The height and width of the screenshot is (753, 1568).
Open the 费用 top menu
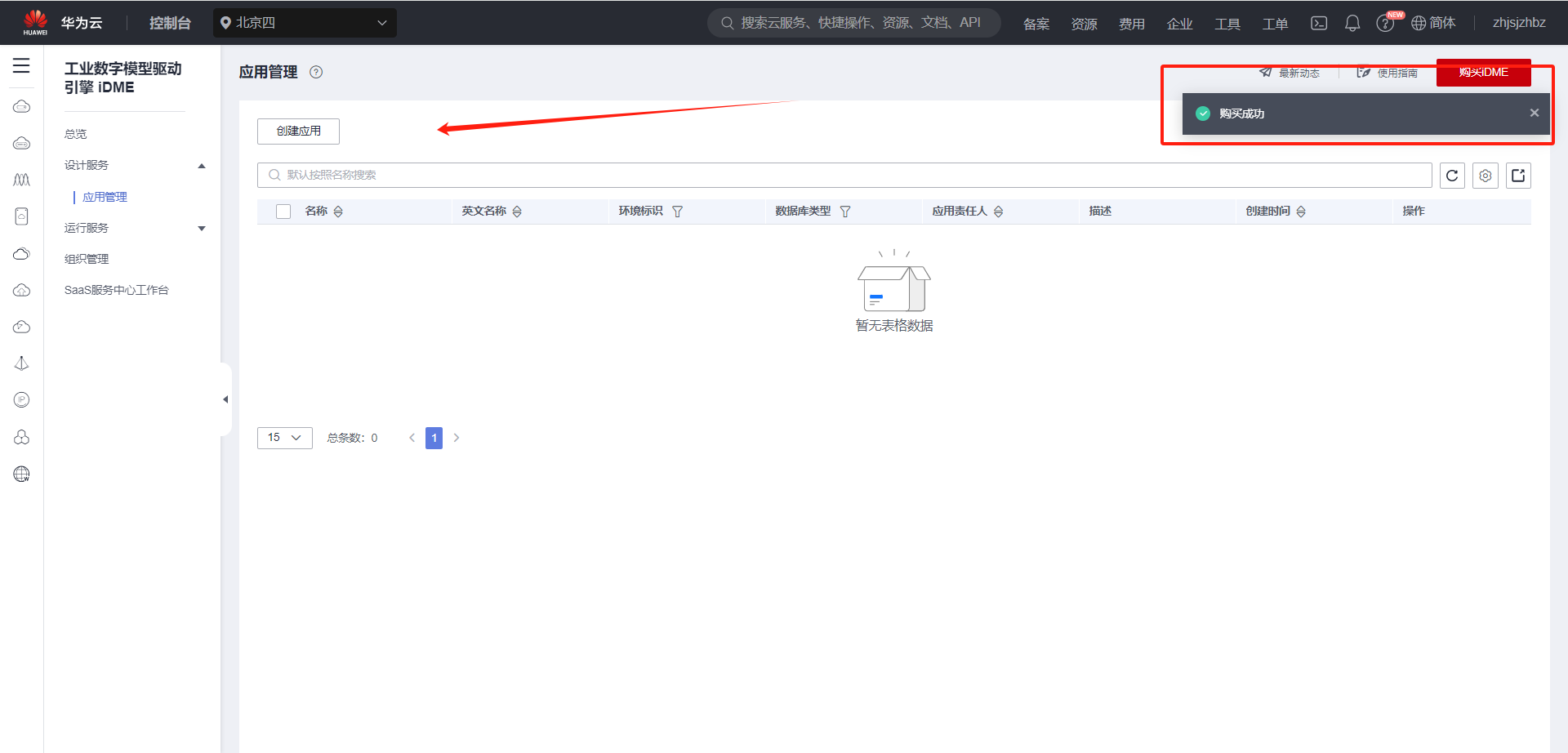click(x=1132, y=24)
